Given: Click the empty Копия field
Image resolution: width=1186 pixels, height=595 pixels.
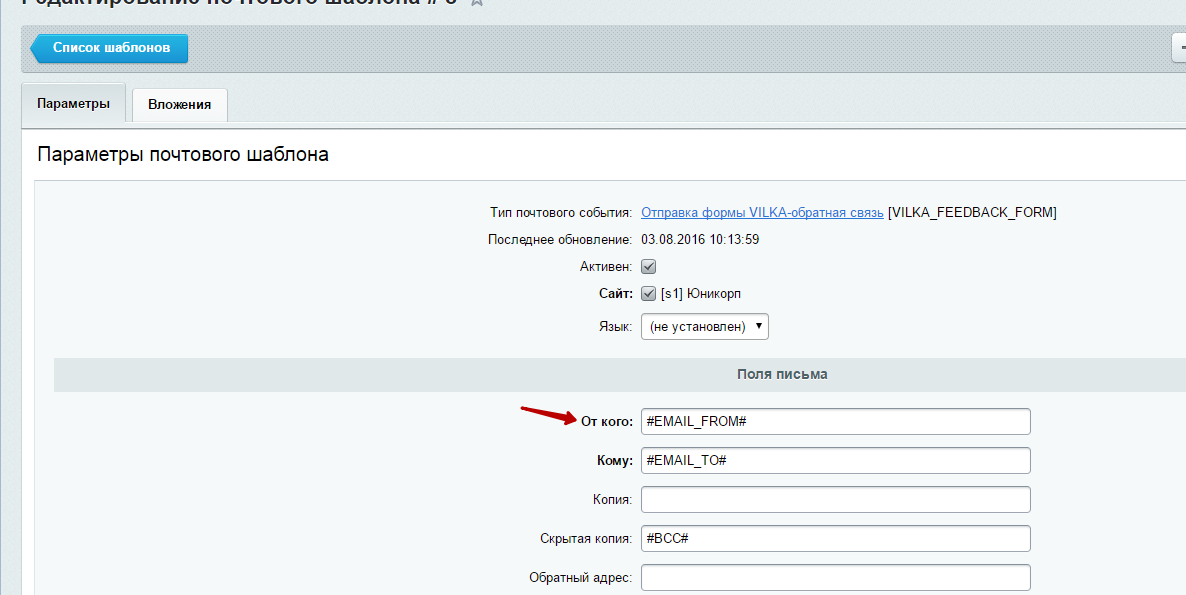Looking at the screenshot, I should coord(835,500).
